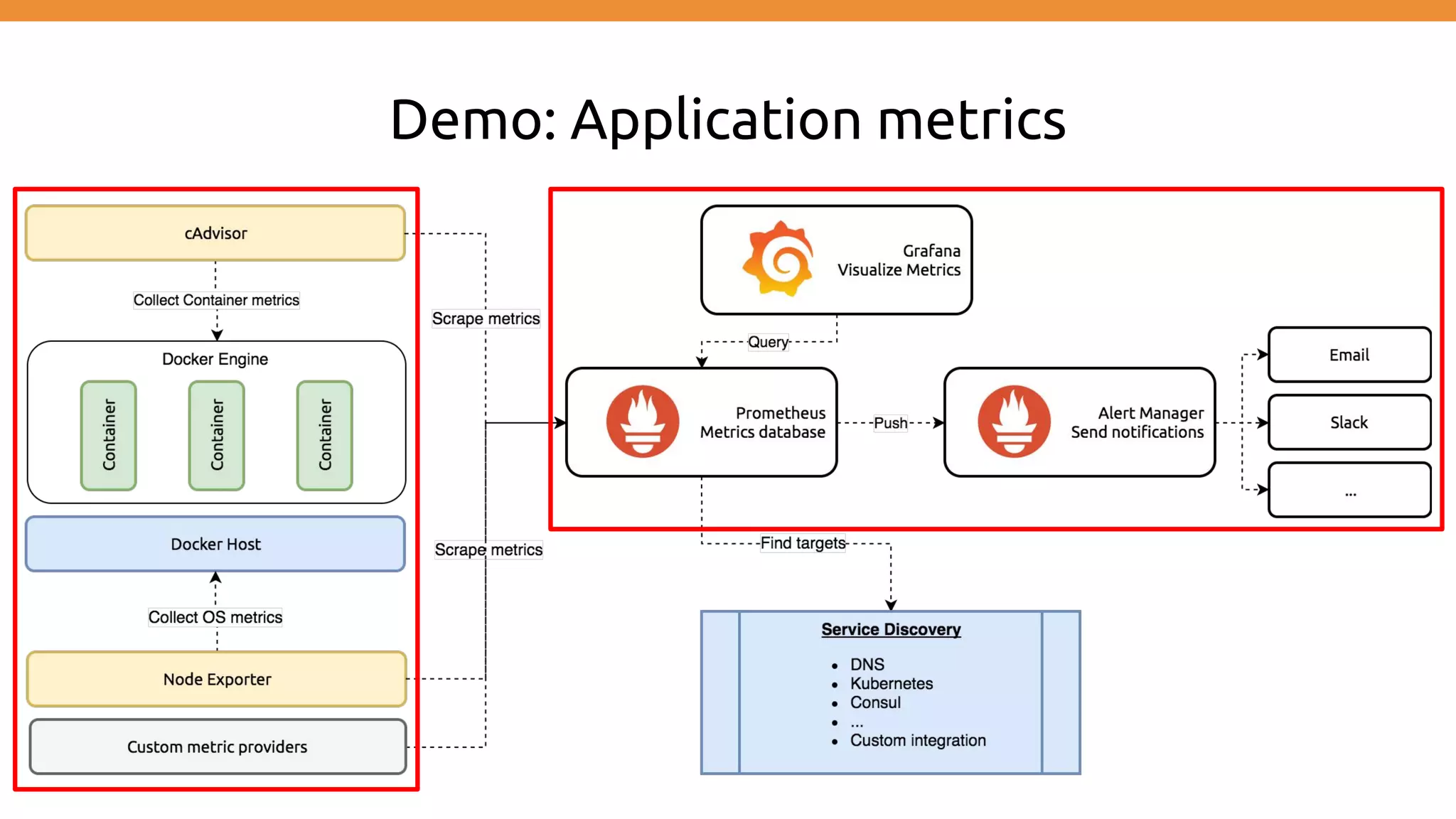Click the Service Discovery heading link
This screenshot has width=1456, height=819.
891,629
